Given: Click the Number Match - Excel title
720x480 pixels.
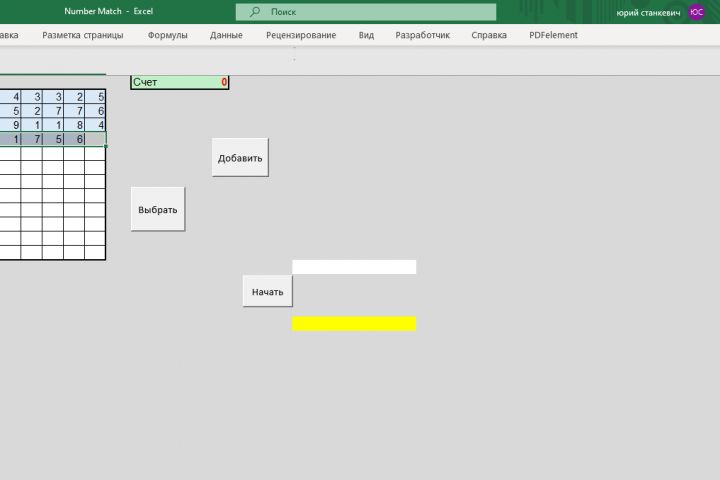Looking at the screenshot, I should point(108,11).
